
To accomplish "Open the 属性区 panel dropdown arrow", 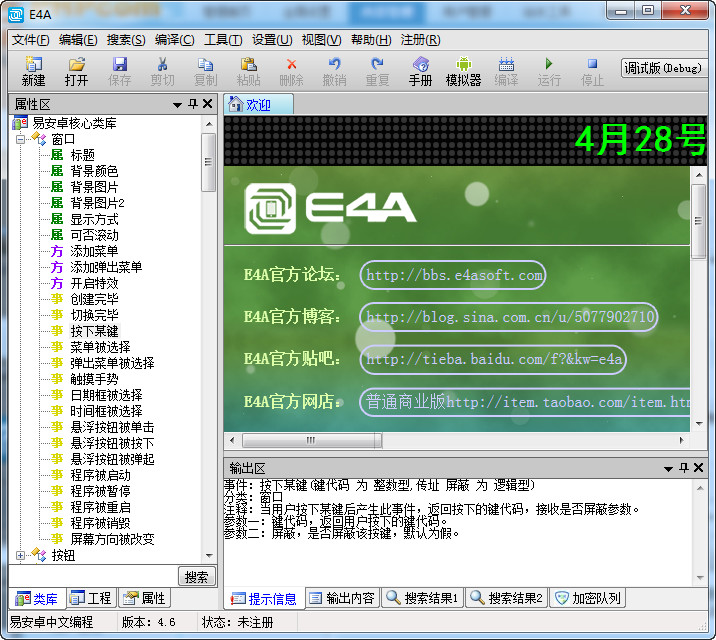I will pos(178,105).
